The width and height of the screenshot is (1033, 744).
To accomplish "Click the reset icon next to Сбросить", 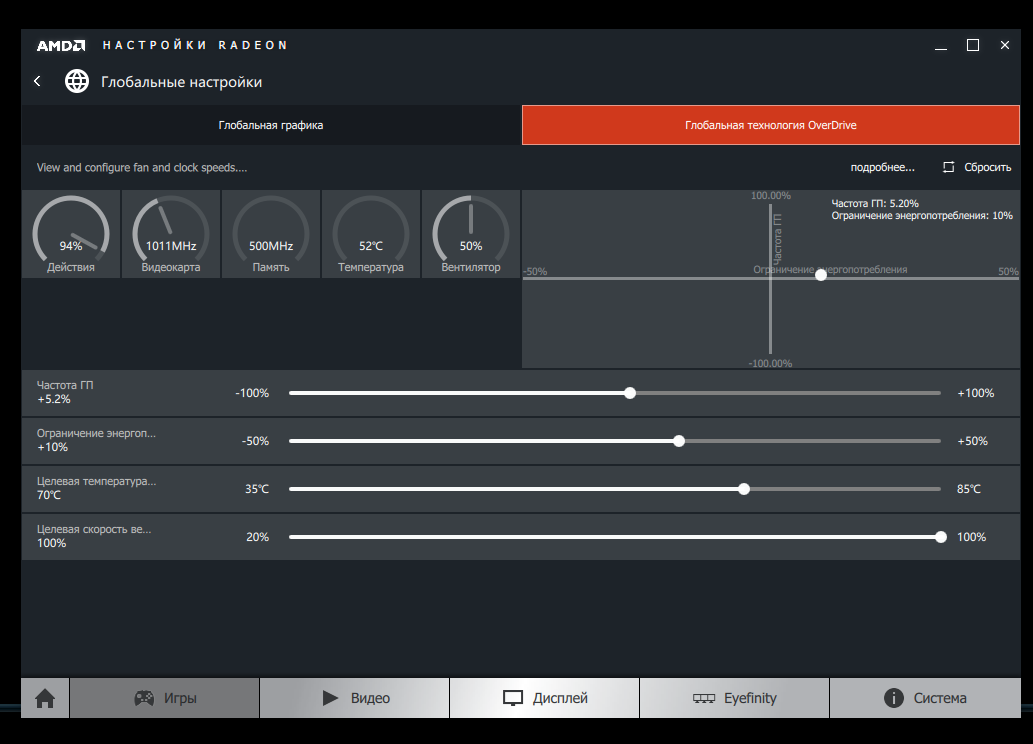I will [x=948, y=167].
